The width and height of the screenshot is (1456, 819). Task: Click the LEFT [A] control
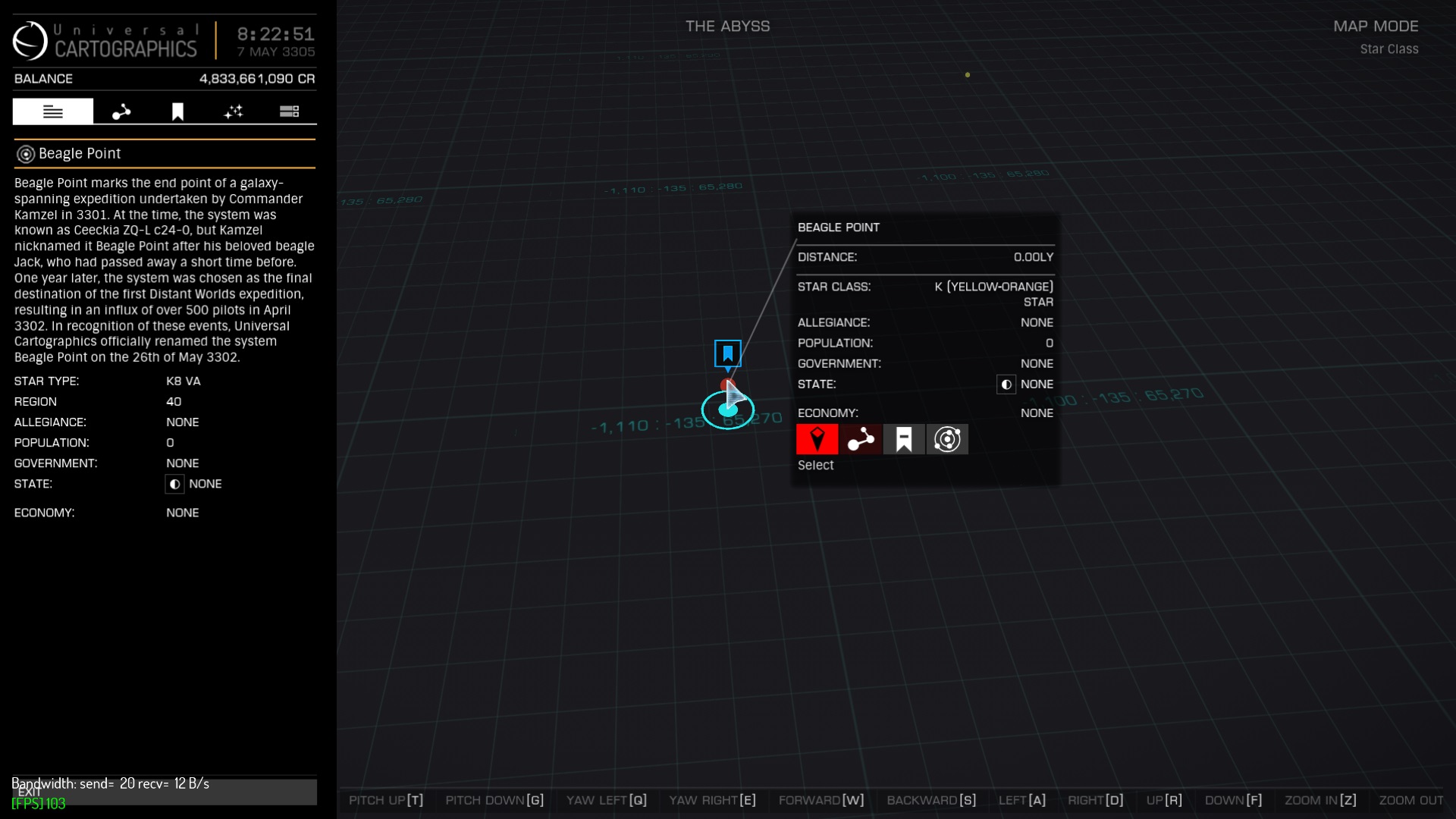[1022, 800]
